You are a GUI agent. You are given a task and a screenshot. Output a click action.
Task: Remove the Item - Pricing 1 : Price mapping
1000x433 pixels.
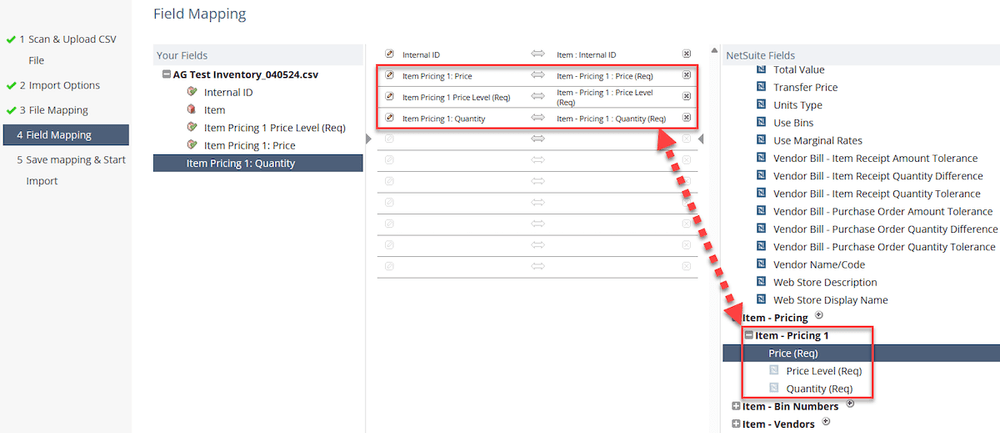[686, 75]
